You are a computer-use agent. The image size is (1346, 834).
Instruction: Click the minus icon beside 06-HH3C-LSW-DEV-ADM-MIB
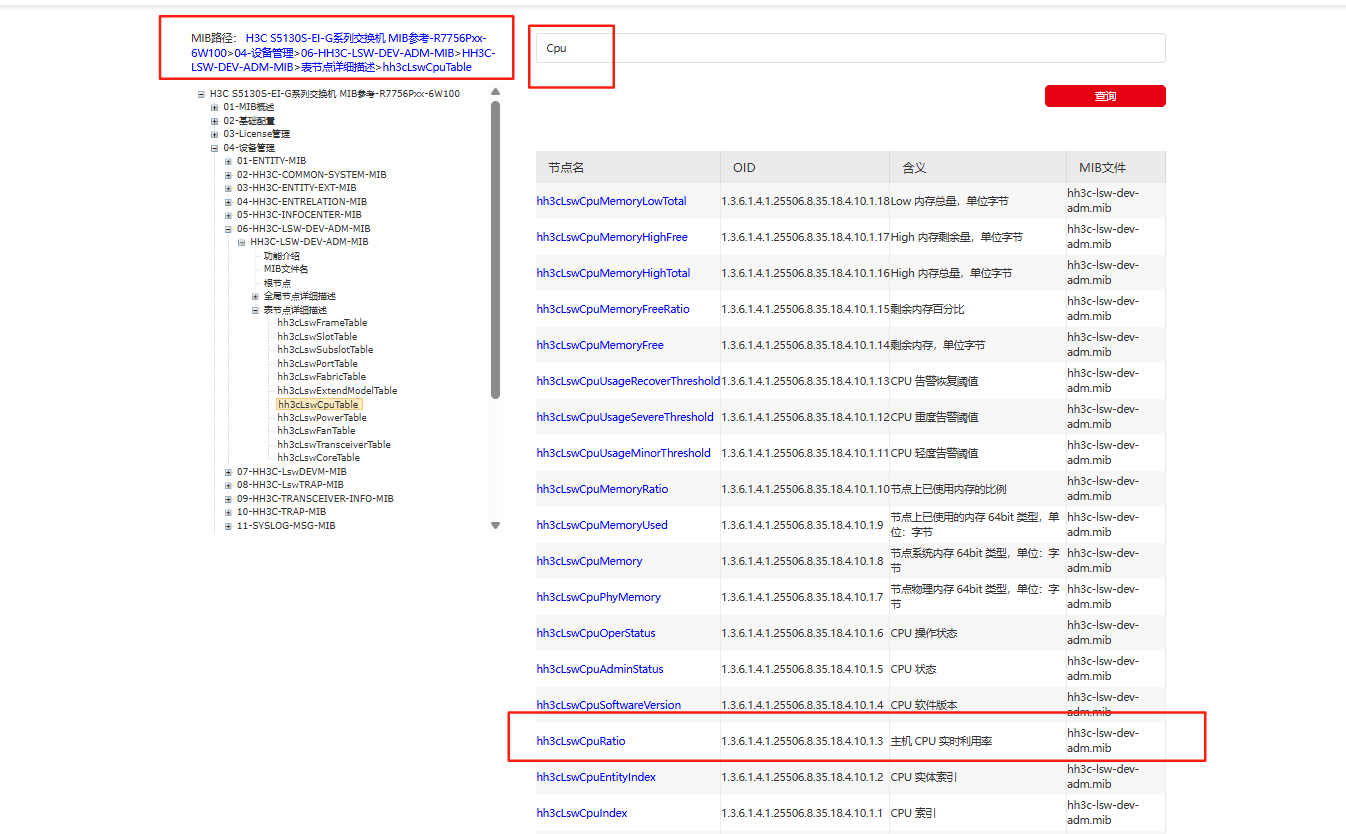(x=228, y=229)
